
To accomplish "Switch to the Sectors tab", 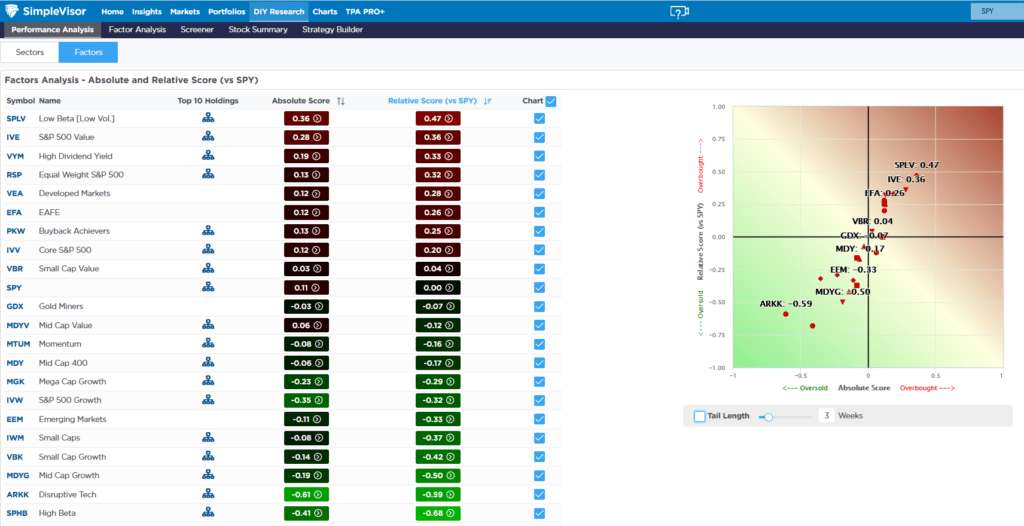I will tap(29, 52).
